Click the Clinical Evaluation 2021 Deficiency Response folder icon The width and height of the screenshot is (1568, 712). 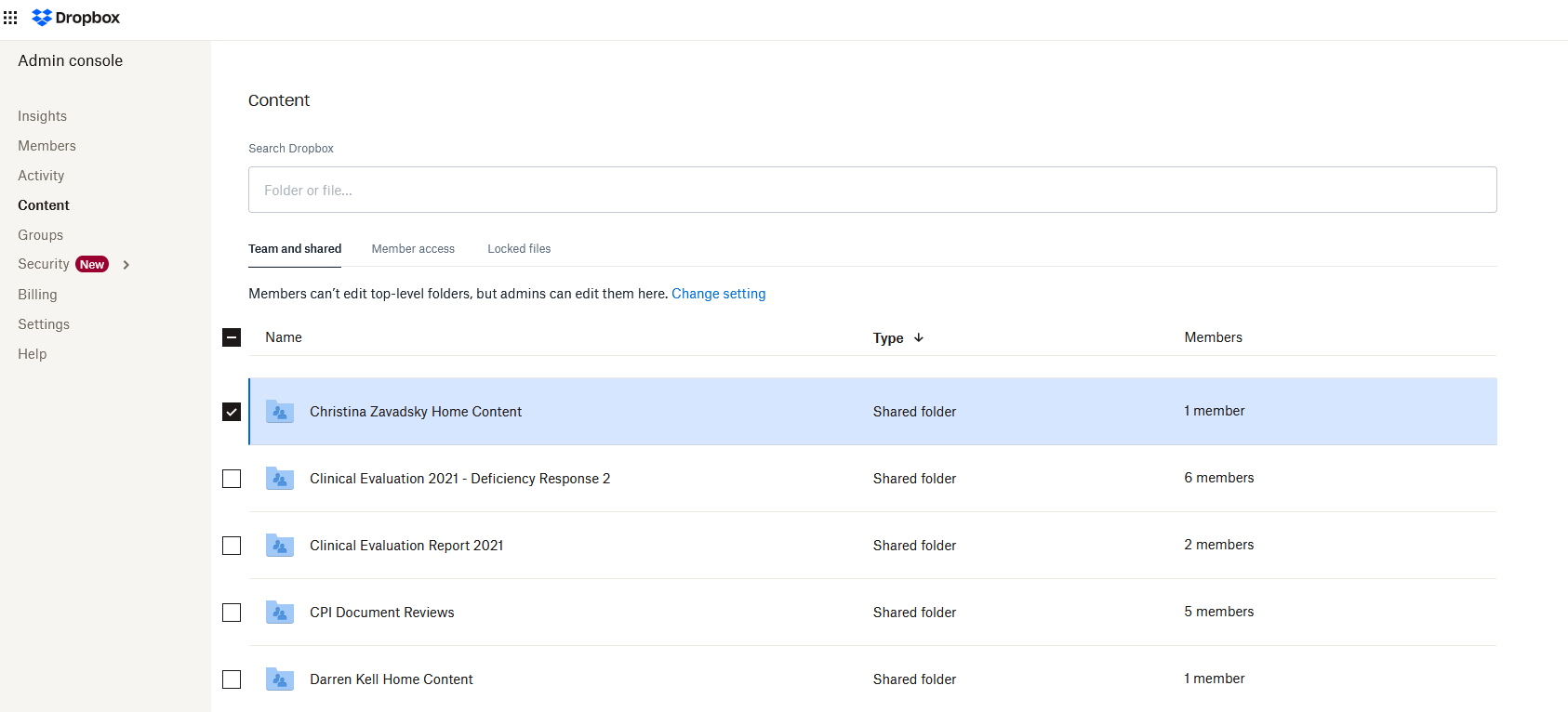click(280, 478)
